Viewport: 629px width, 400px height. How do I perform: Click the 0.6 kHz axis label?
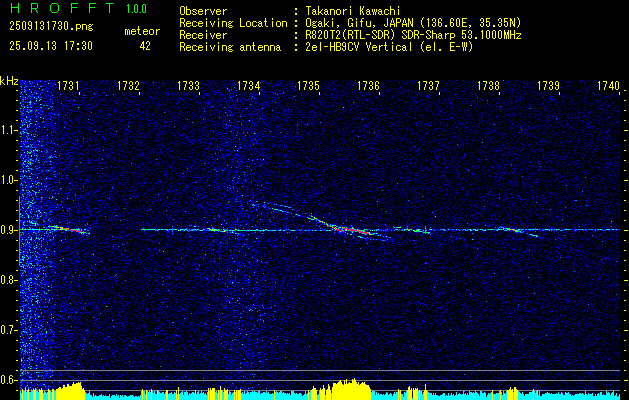7,380
